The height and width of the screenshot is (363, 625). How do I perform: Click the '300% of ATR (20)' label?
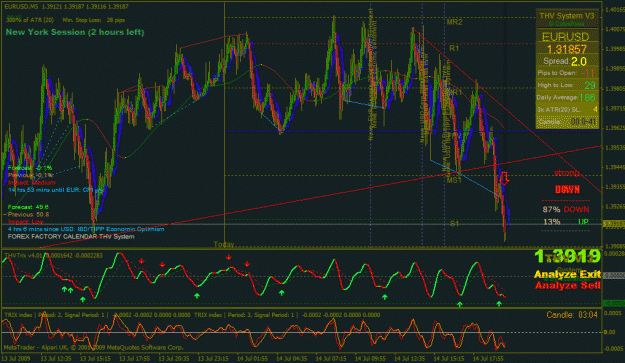(30, 20)
